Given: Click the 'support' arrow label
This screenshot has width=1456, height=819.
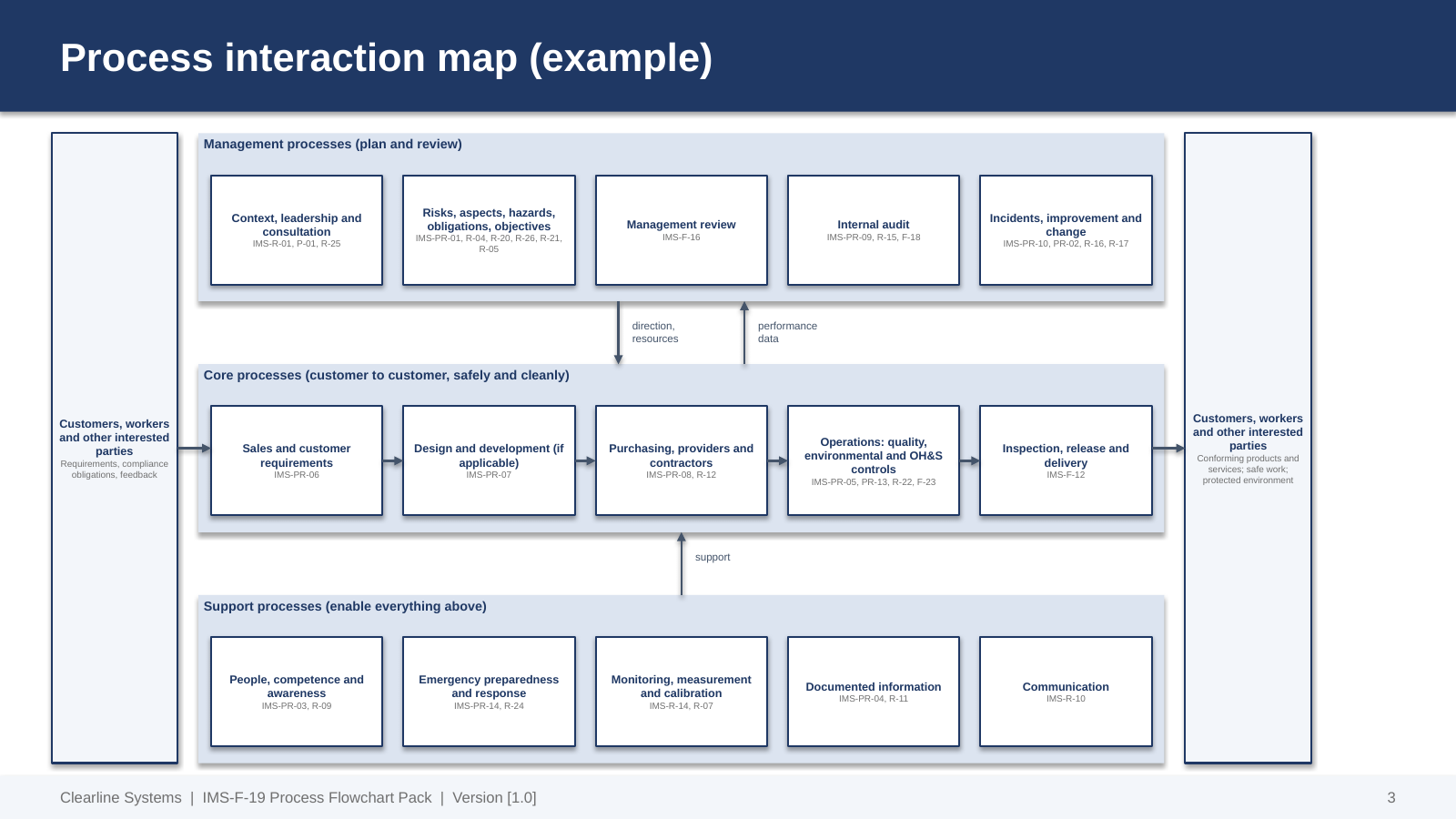Looking at the screenshot, I should point(713,557).
